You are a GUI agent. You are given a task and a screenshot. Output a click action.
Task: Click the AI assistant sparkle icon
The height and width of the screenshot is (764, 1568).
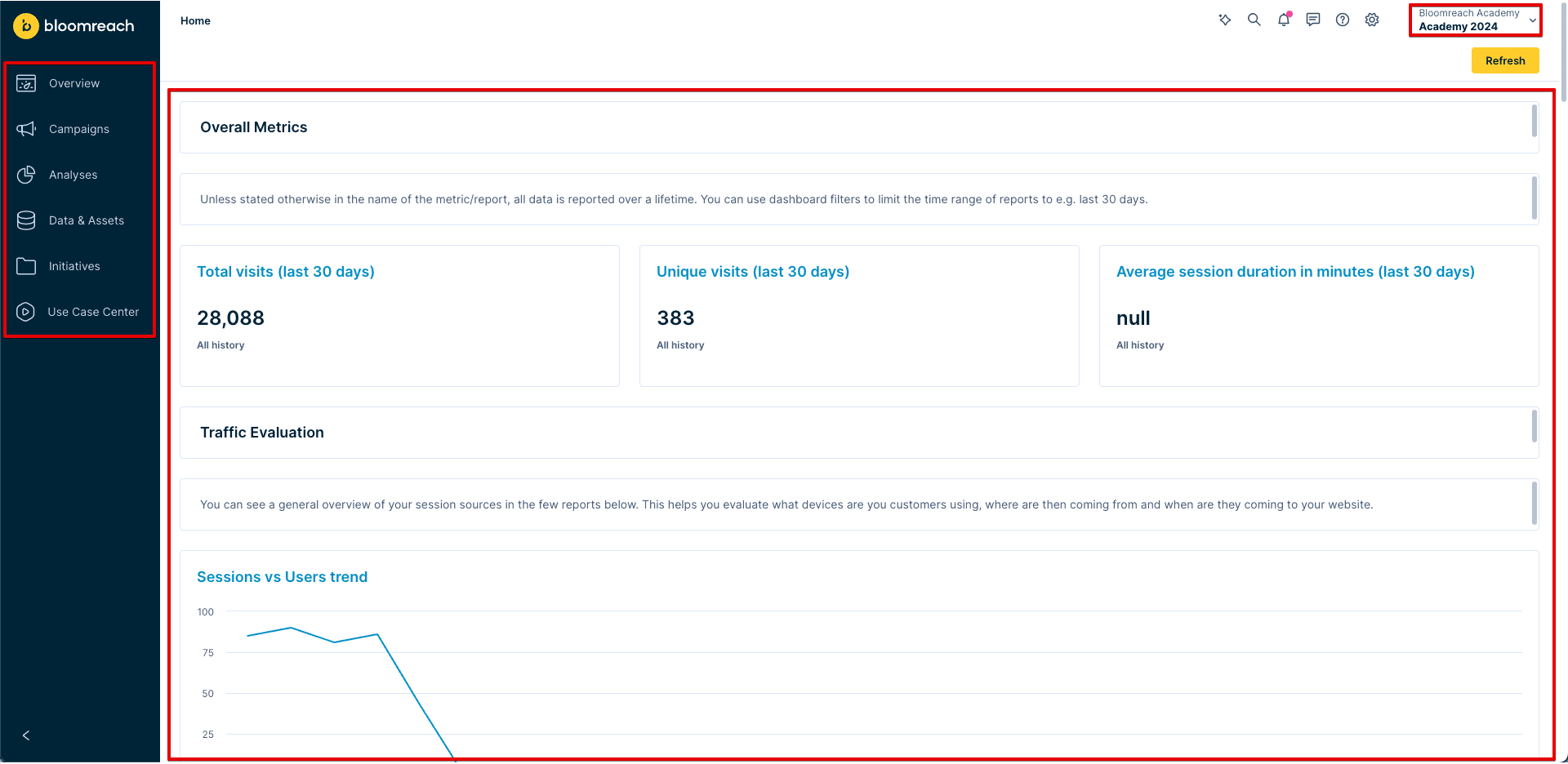[x=1225, y=20]
